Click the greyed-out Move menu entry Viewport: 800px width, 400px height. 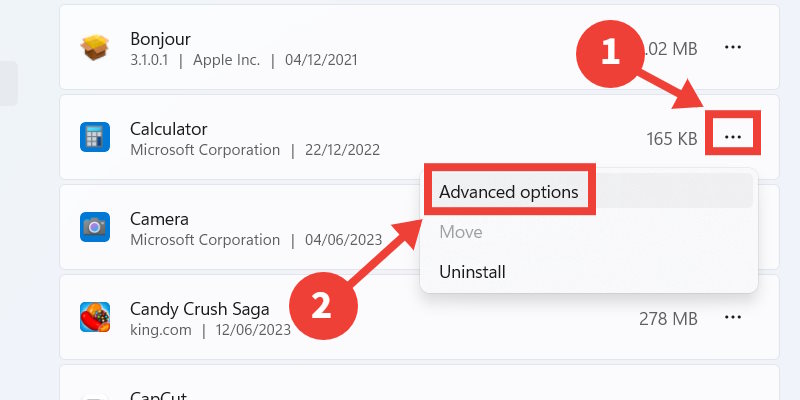pos(461,232)
